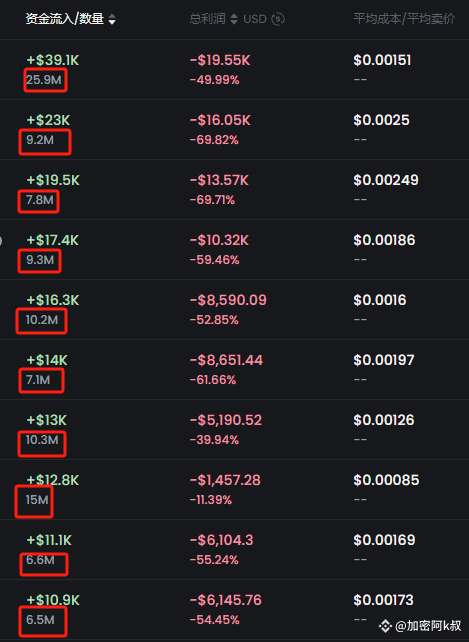Click the 总利润 column sort arrows
Image resolution: width=469 pixels, height=642 pixels.
click(234, 19)
